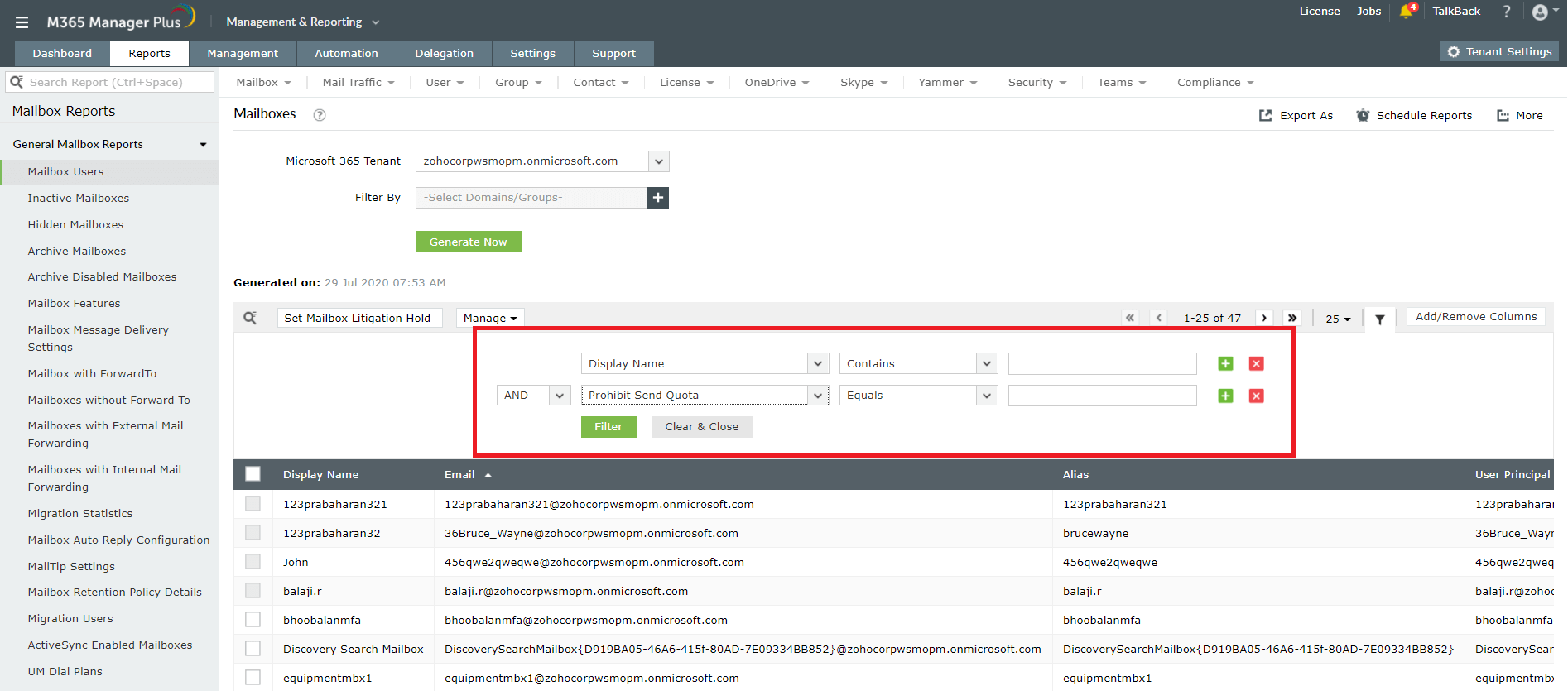
Task: Collapse the General Mailbox Reports section
Action: pos(204,145)
